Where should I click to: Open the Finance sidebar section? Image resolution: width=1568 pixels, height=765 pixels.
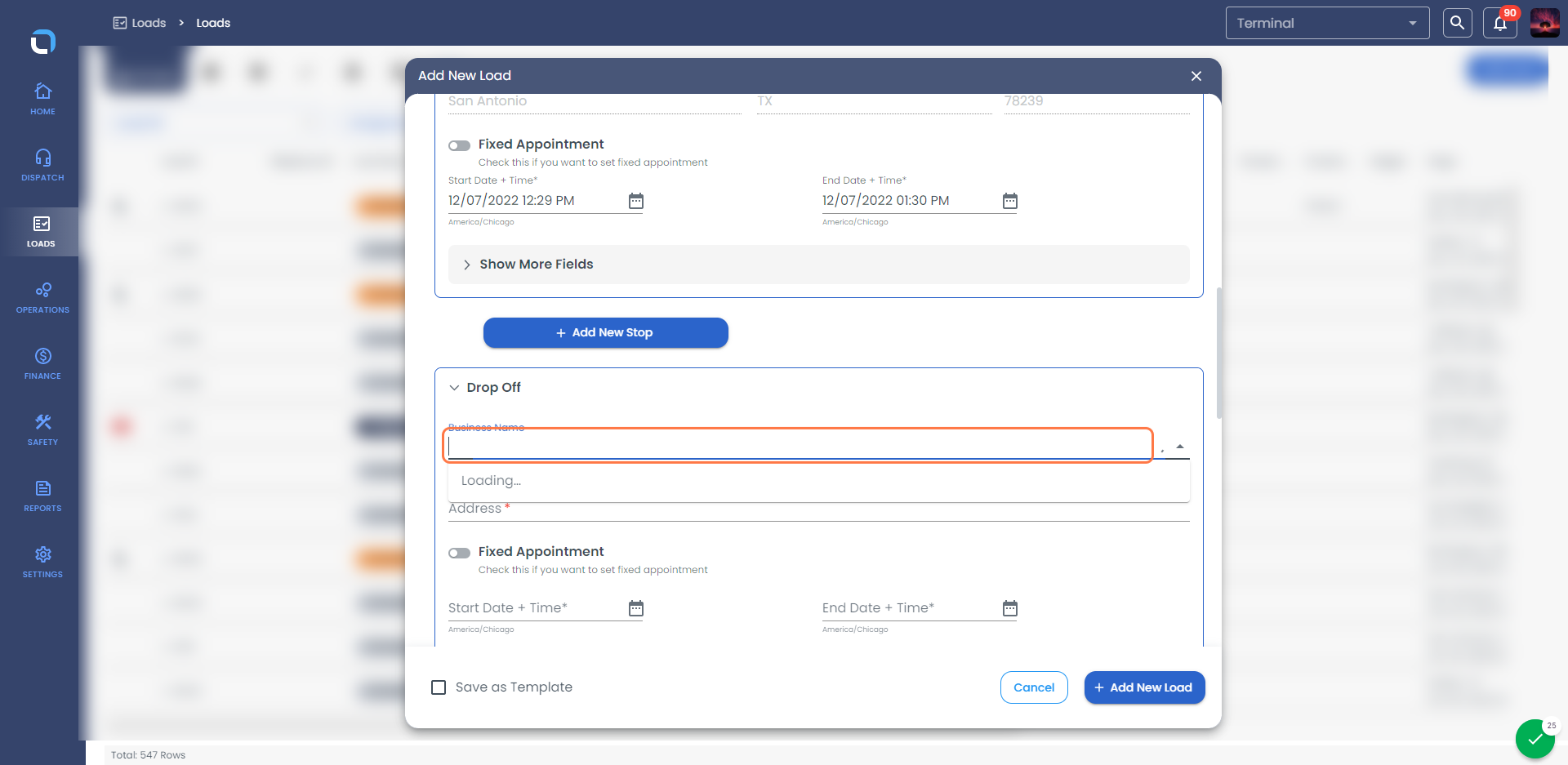(x=42, y=364)
